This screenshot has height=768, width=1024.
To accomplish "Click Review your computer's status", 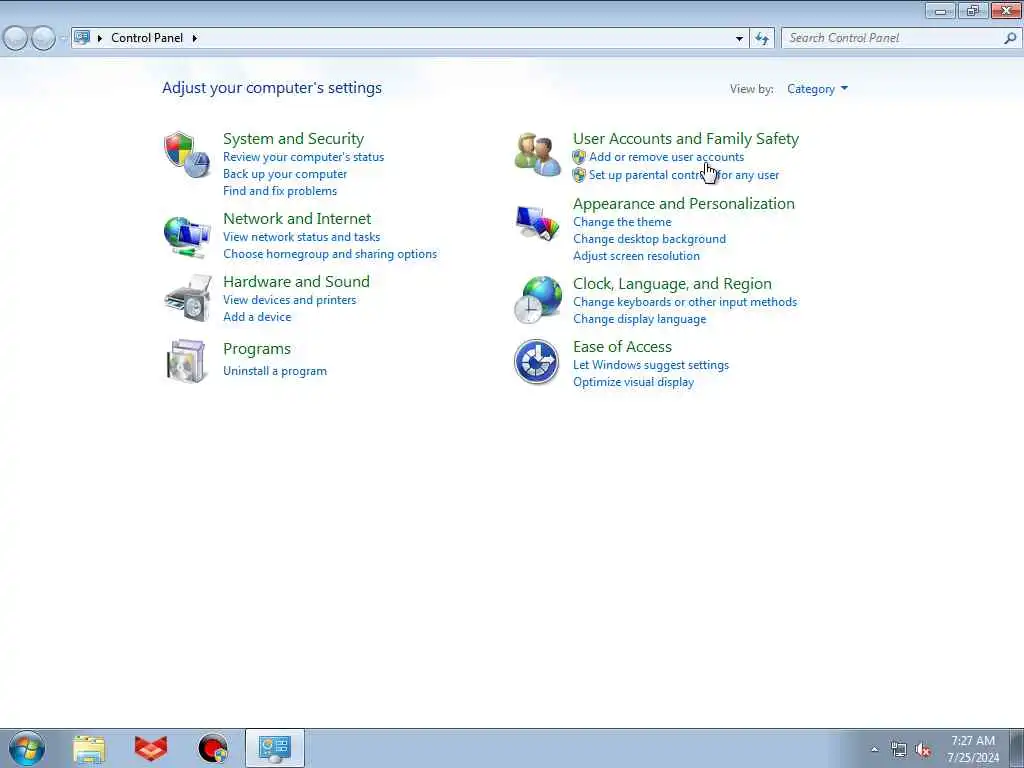I will [x=304, y=157].
